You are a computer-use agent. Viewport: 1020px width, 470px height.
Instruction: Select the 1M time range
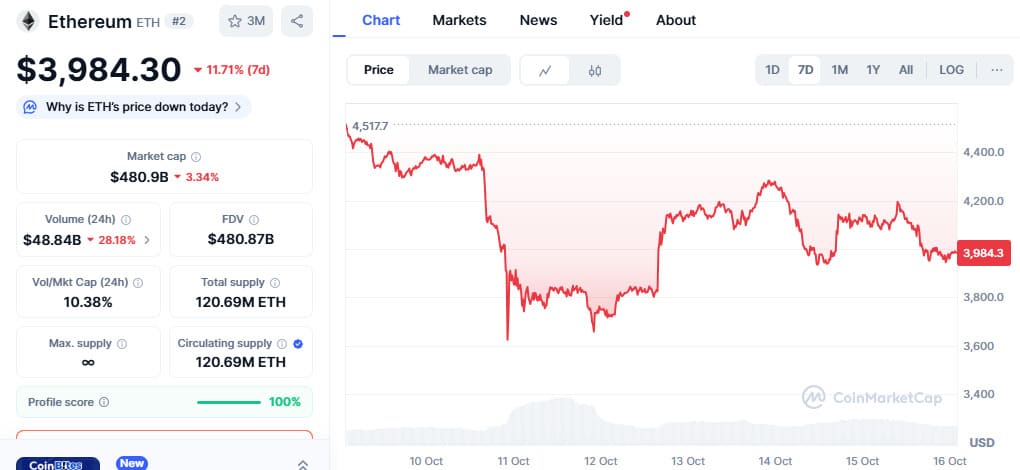pyautogui.click(x=839, y=70)
